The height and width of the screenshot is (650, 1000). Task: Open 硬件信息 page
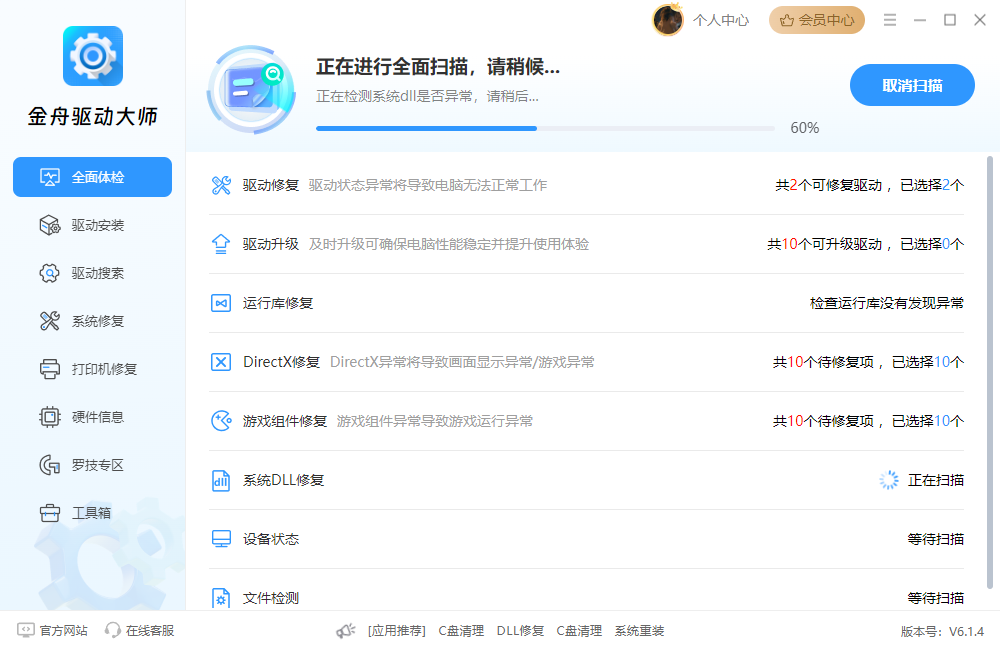[92, 417]
